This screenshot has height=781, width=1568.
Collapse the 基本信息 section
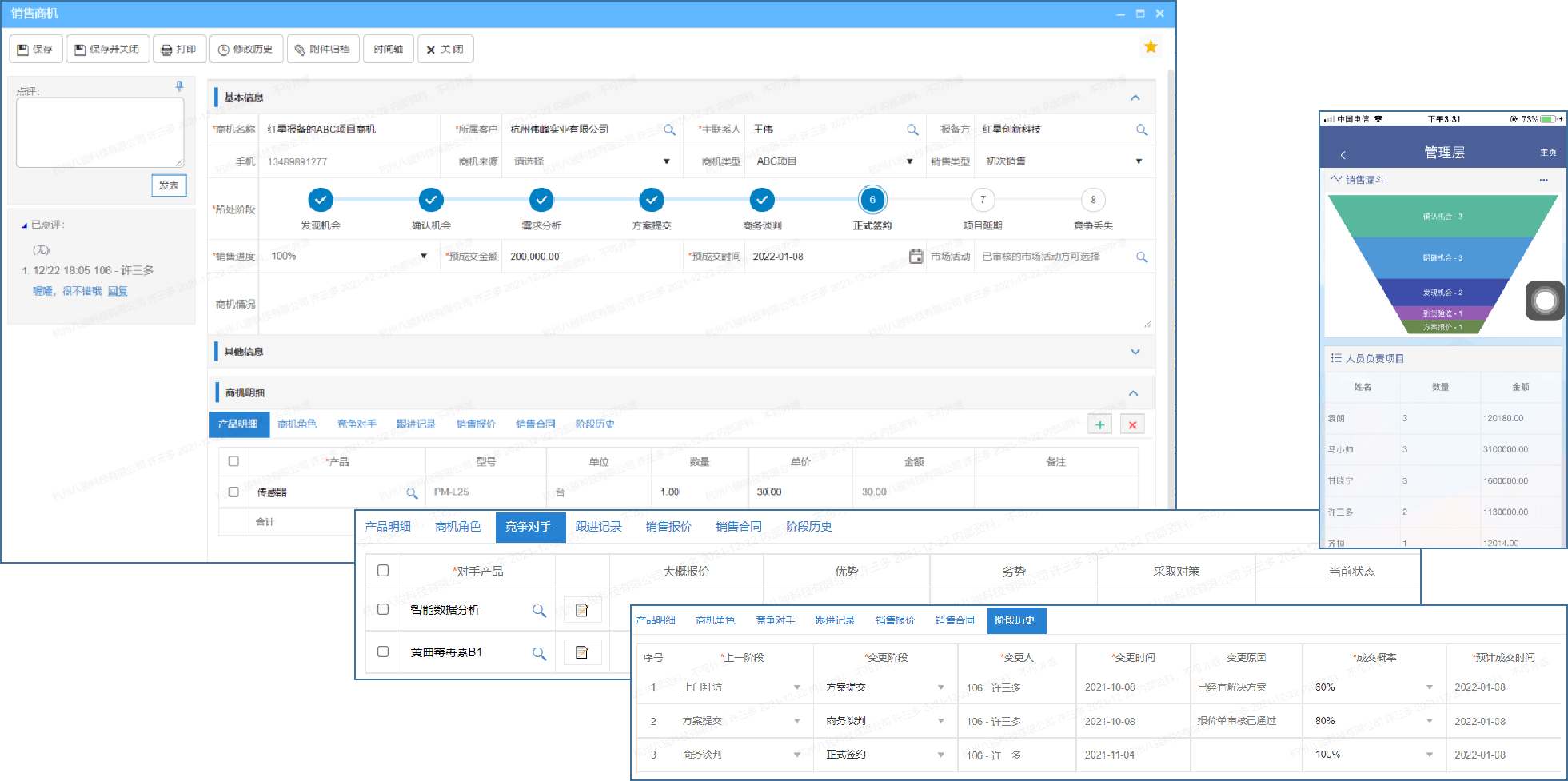point(1135,97)
